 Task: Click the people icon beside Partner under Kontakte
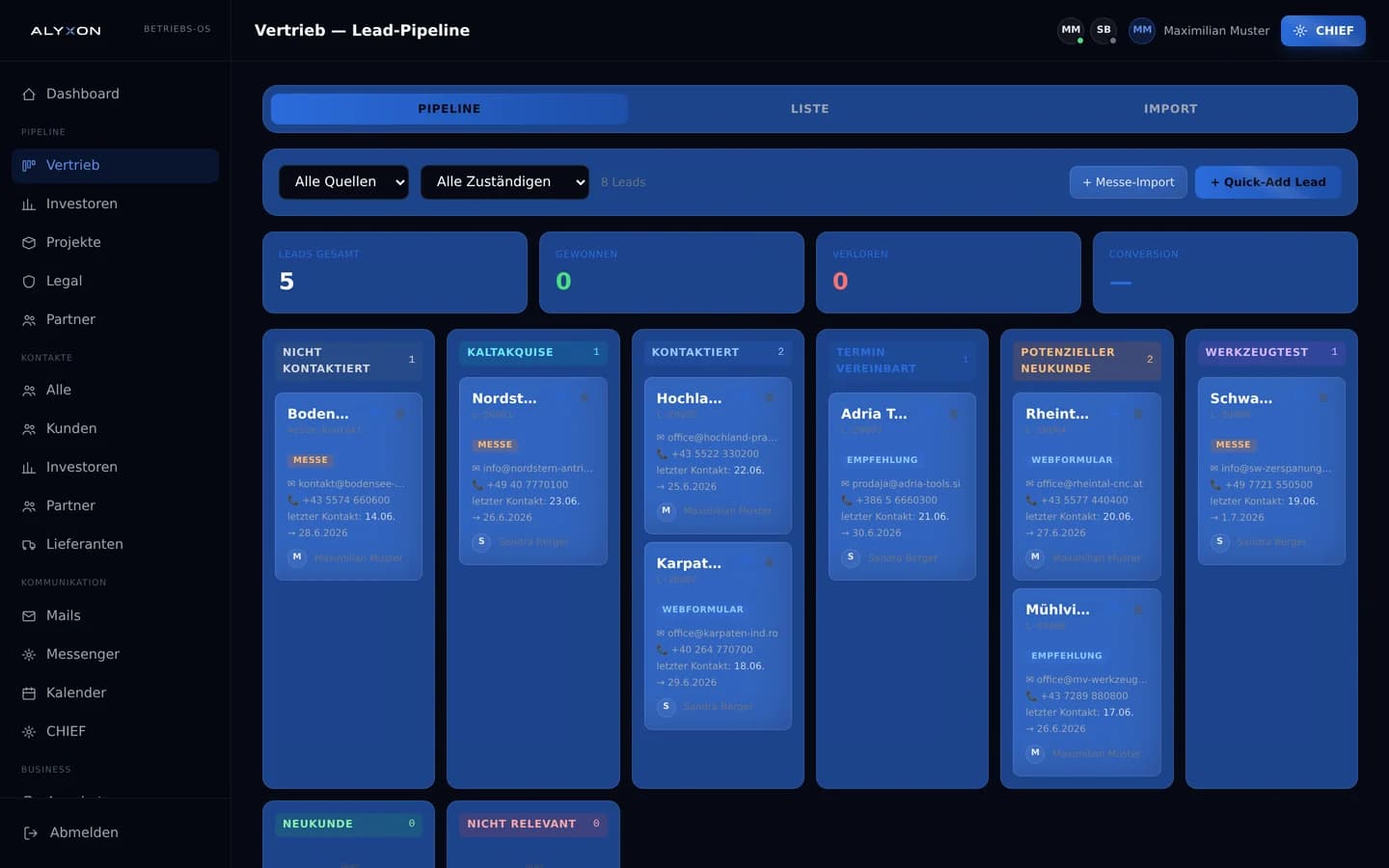tap(29, 506)
